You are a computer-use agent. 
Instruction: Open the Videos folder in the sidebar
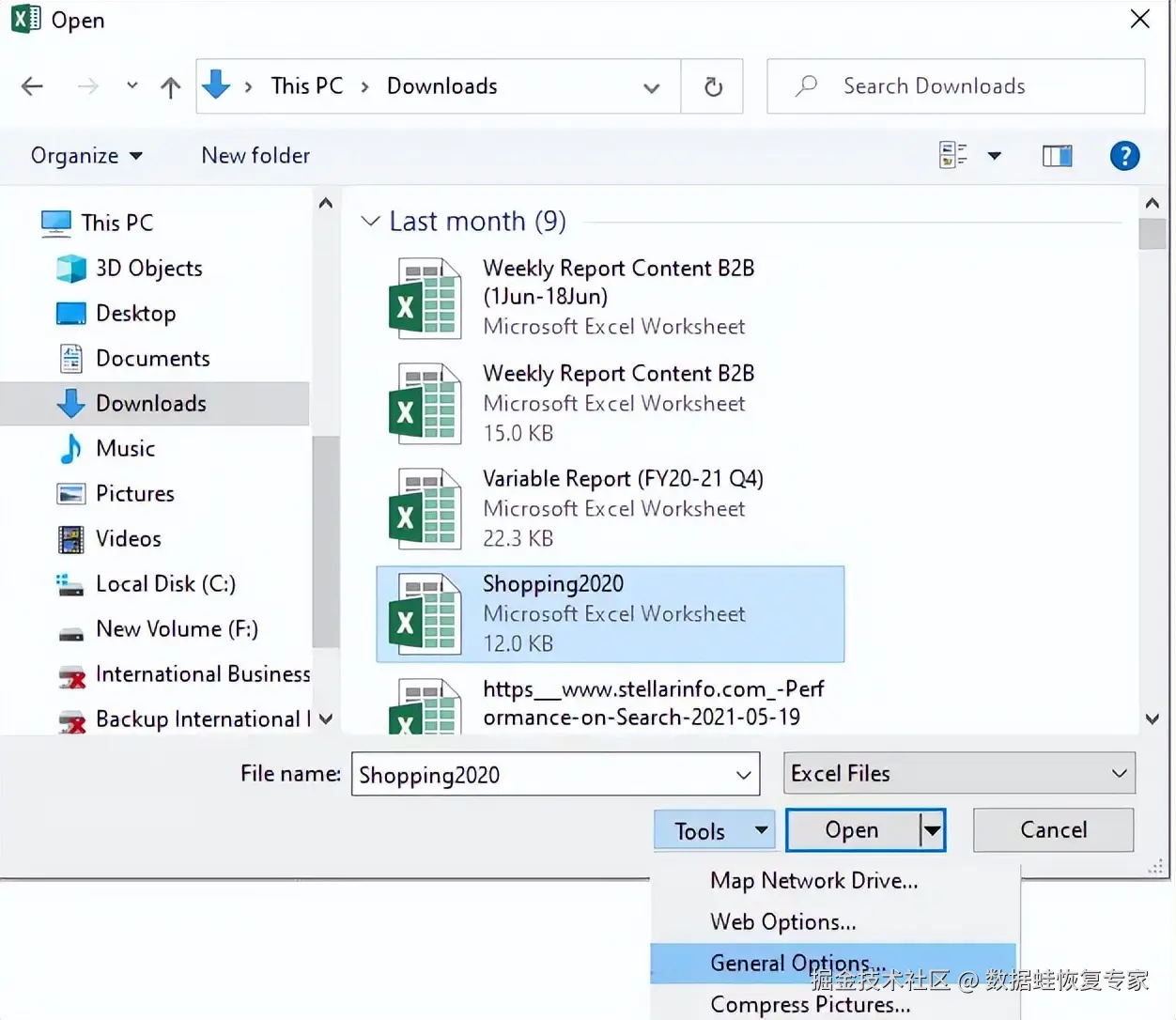tap(110, 538)
